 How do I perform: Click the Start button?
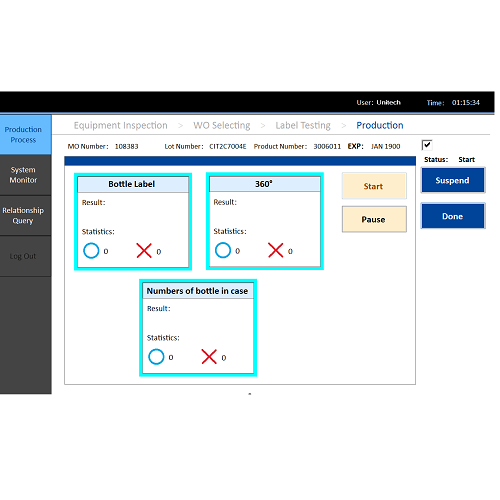coord(374,186)
